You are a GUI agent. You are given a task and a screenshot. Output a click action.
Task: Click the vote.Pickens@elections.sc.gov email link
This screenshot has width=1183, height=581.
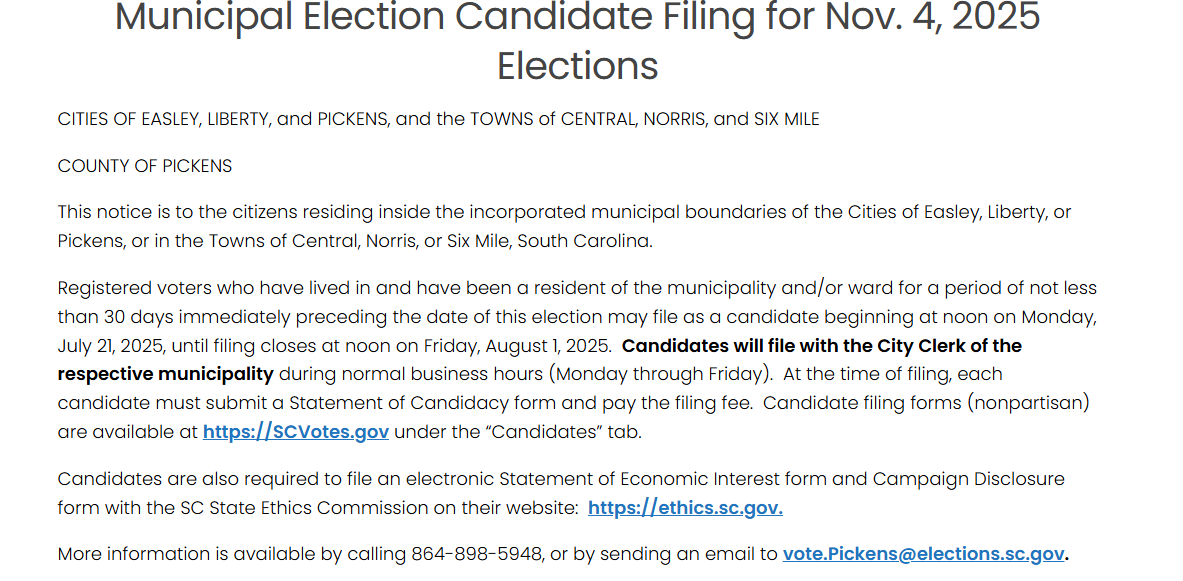[x=923, y=554]
